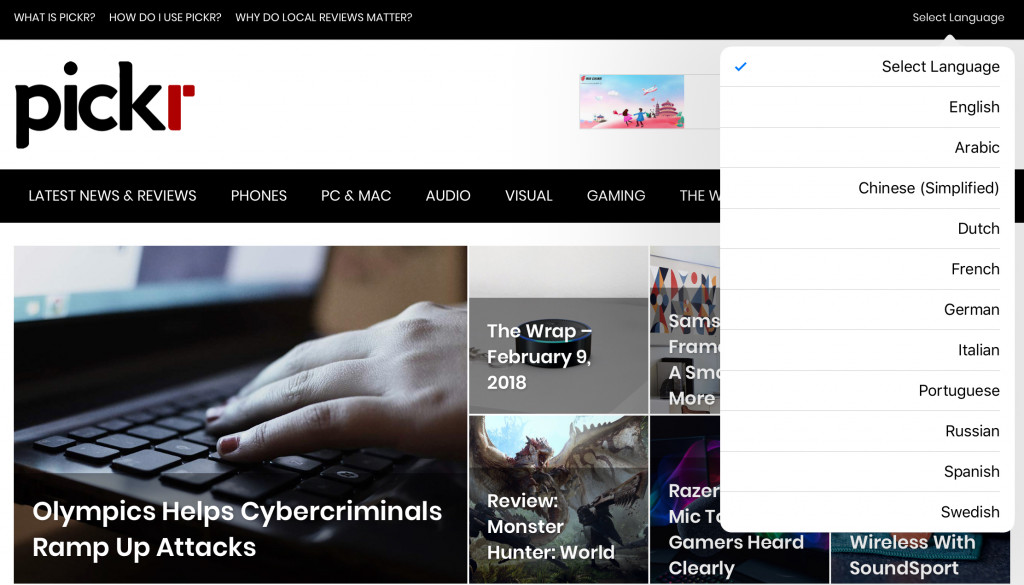Open The Wrap – February 9, 2018 article

(x=558, y=330)
